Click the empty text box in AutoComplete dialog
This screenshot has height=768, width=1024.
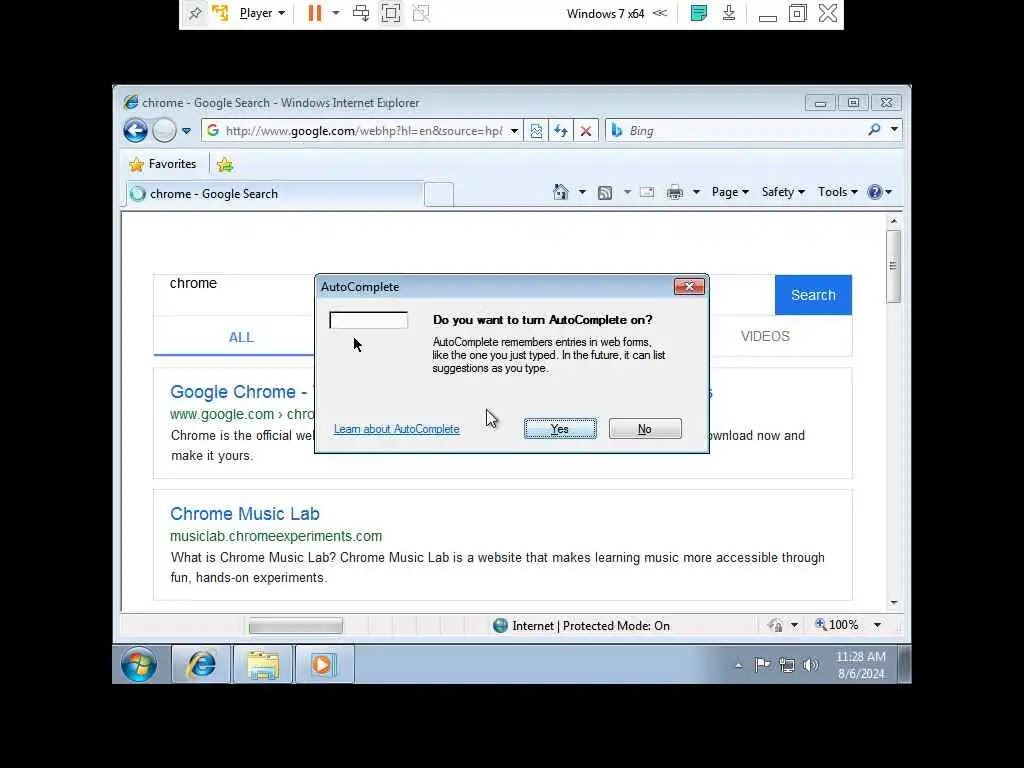pos(368,320)
